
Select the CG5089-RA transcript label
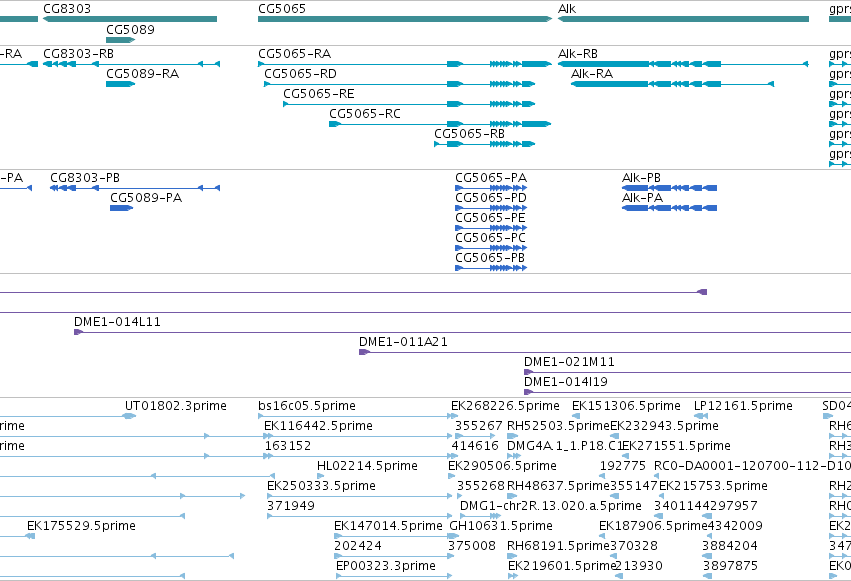[142, 74]
